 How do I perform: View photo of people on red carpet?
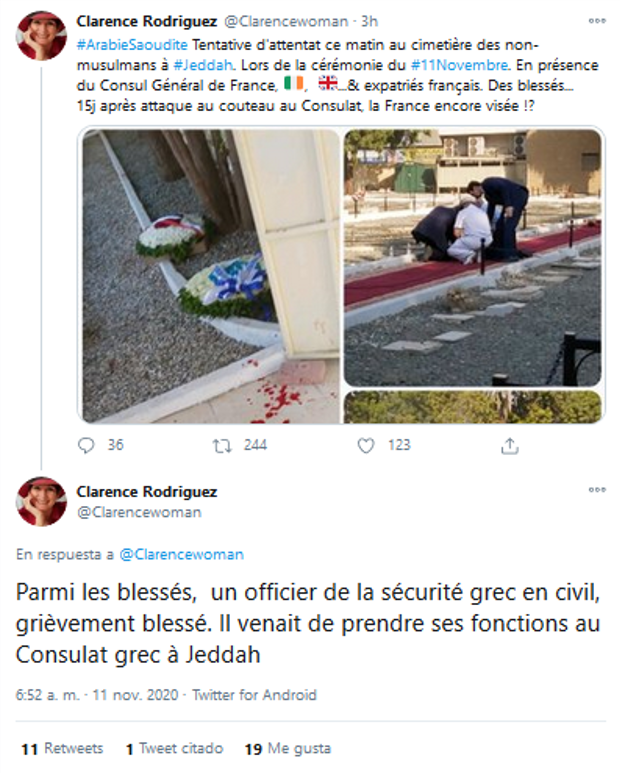coord(473,258)
